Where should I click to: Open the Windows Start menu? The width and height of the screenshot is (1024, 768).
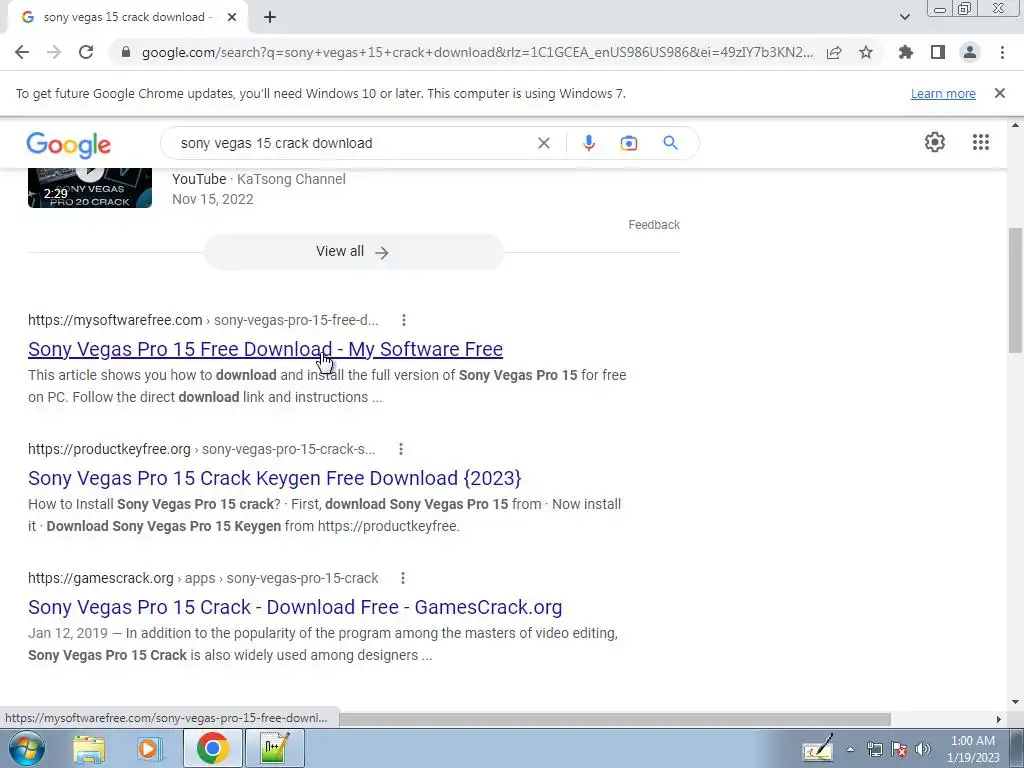coord(27,748)
